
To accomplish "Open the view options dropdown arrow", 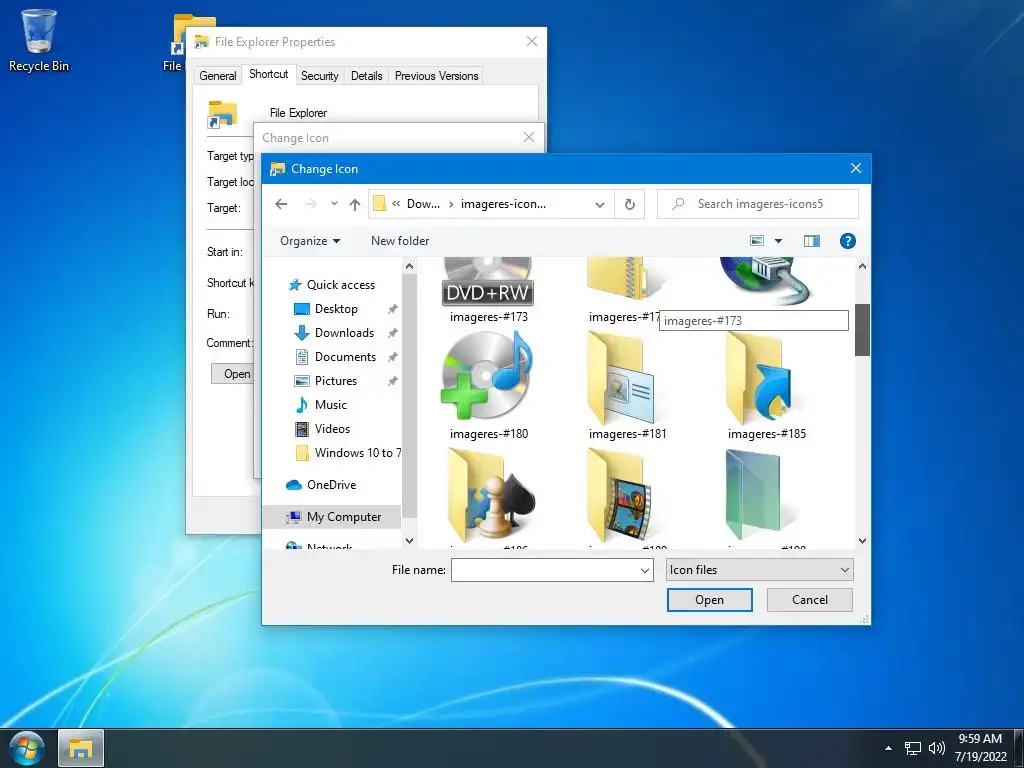I will [x=778, y=241].
